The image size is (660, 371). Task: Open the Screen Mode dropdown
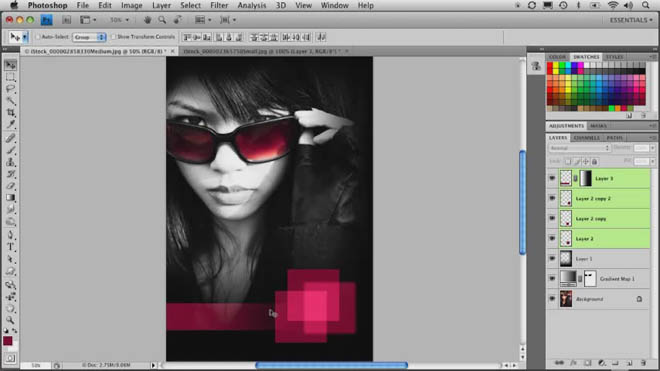coord(228,20)
